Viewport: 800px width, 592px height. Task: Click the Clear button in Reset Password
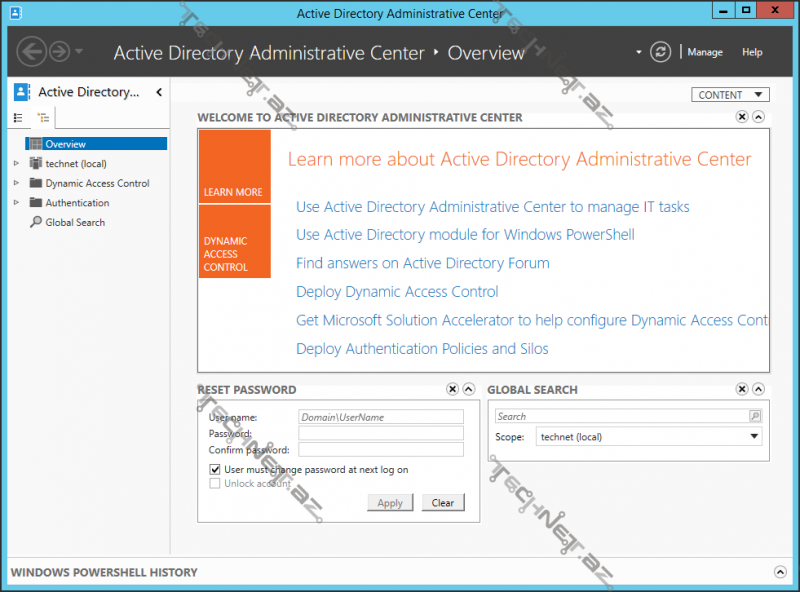tap(443, 503)
